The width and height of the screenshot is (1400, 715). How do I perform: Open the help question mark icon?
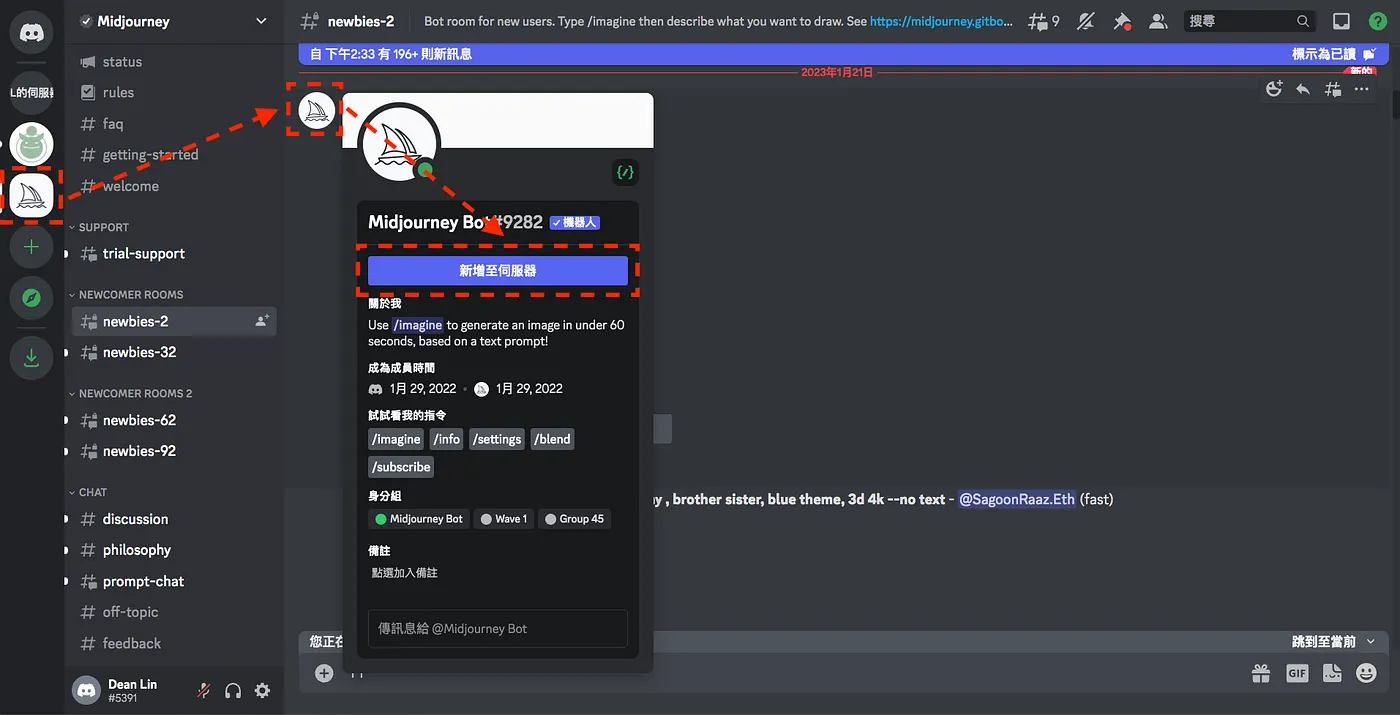point(1376,20)
